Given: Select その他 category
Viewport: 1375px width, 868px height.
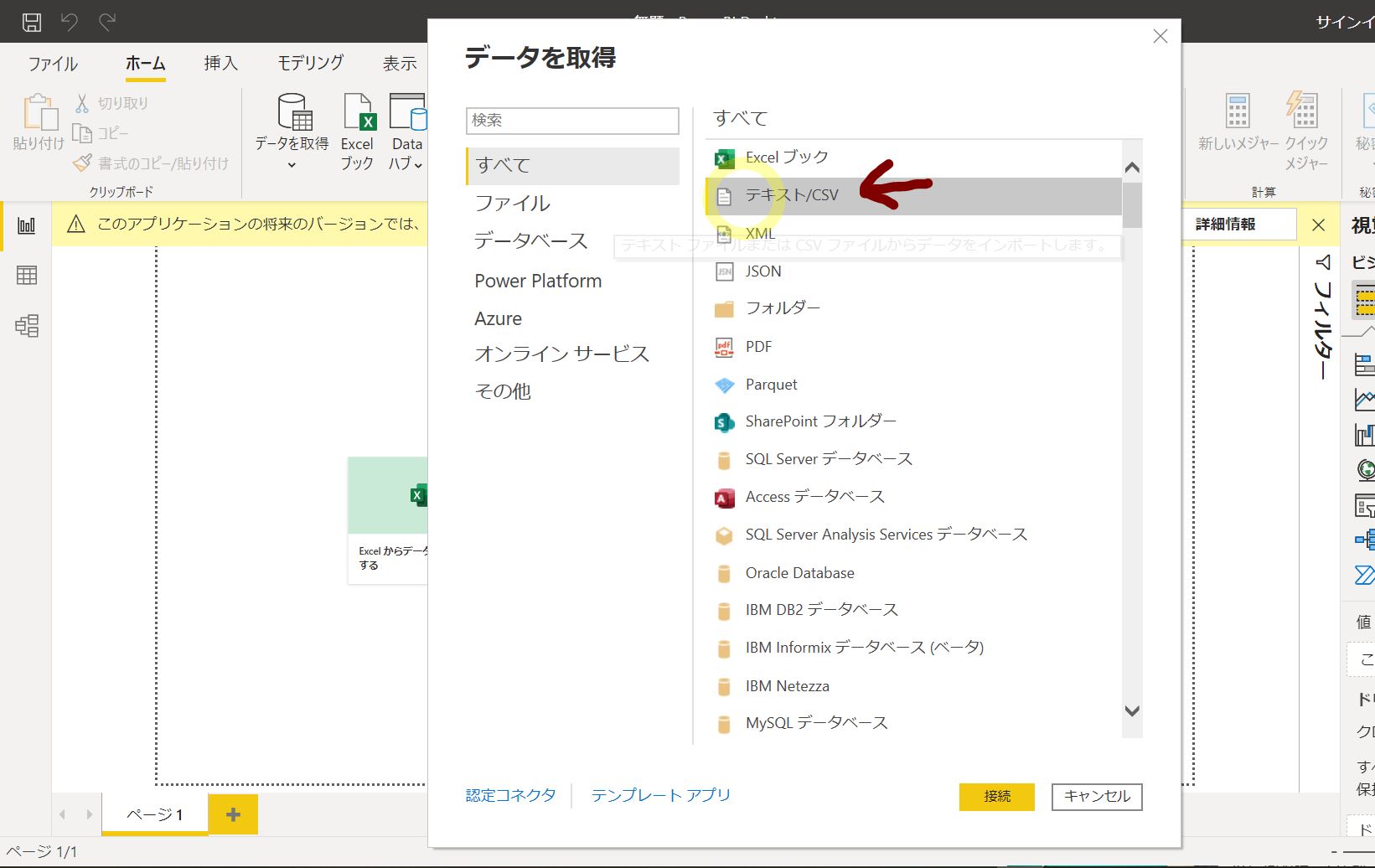Looking at the screenshot, I should pos(503,391).
